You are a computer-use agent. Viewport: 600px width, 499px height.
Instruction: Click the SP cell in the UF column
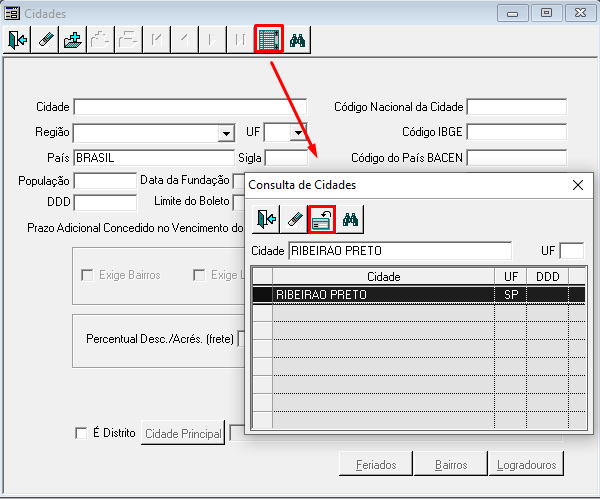[511, 295]
